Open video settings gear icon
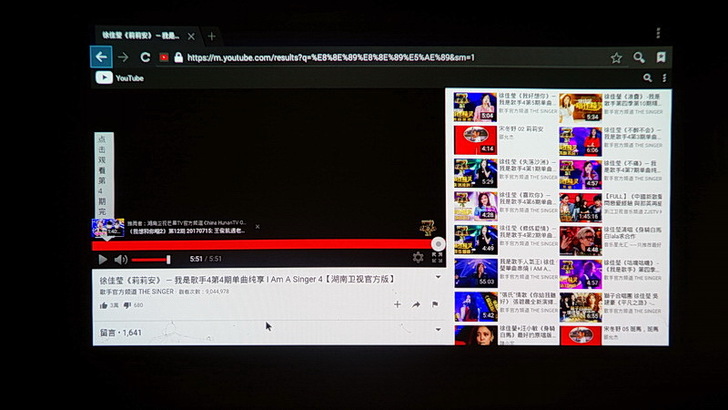Viewport: 728px width, 410px height. click(418, 257)
